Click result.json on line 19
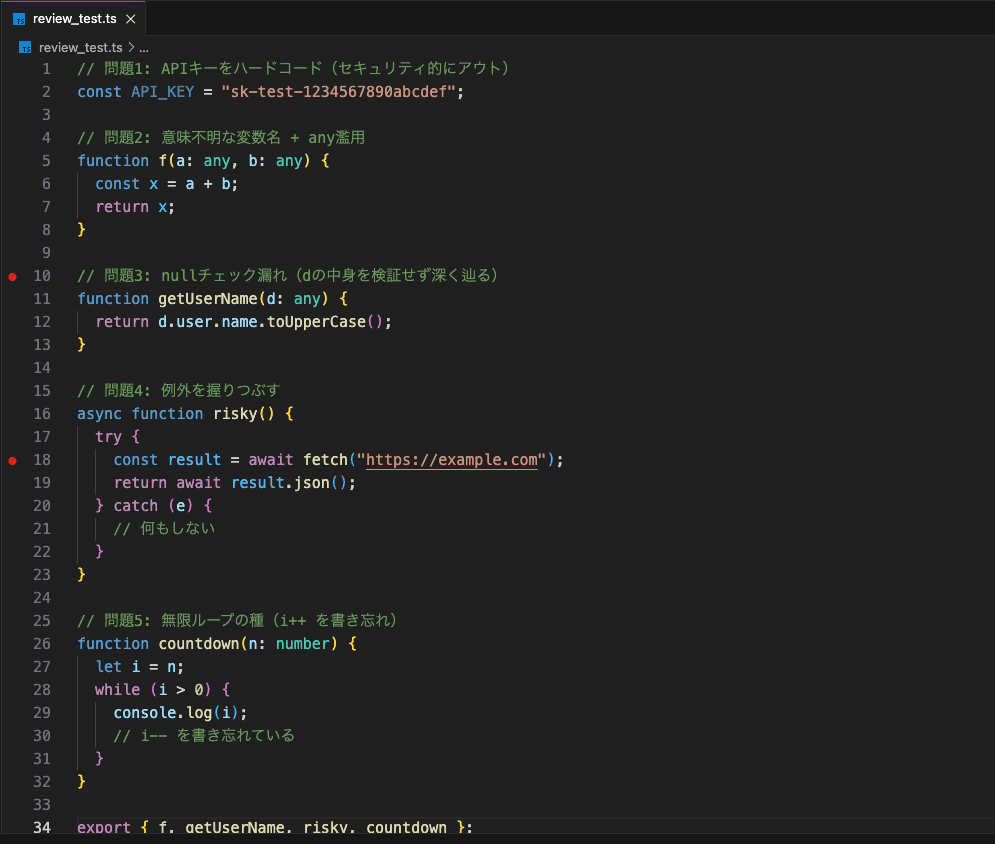995x844 pixels. tap(280, 483)
